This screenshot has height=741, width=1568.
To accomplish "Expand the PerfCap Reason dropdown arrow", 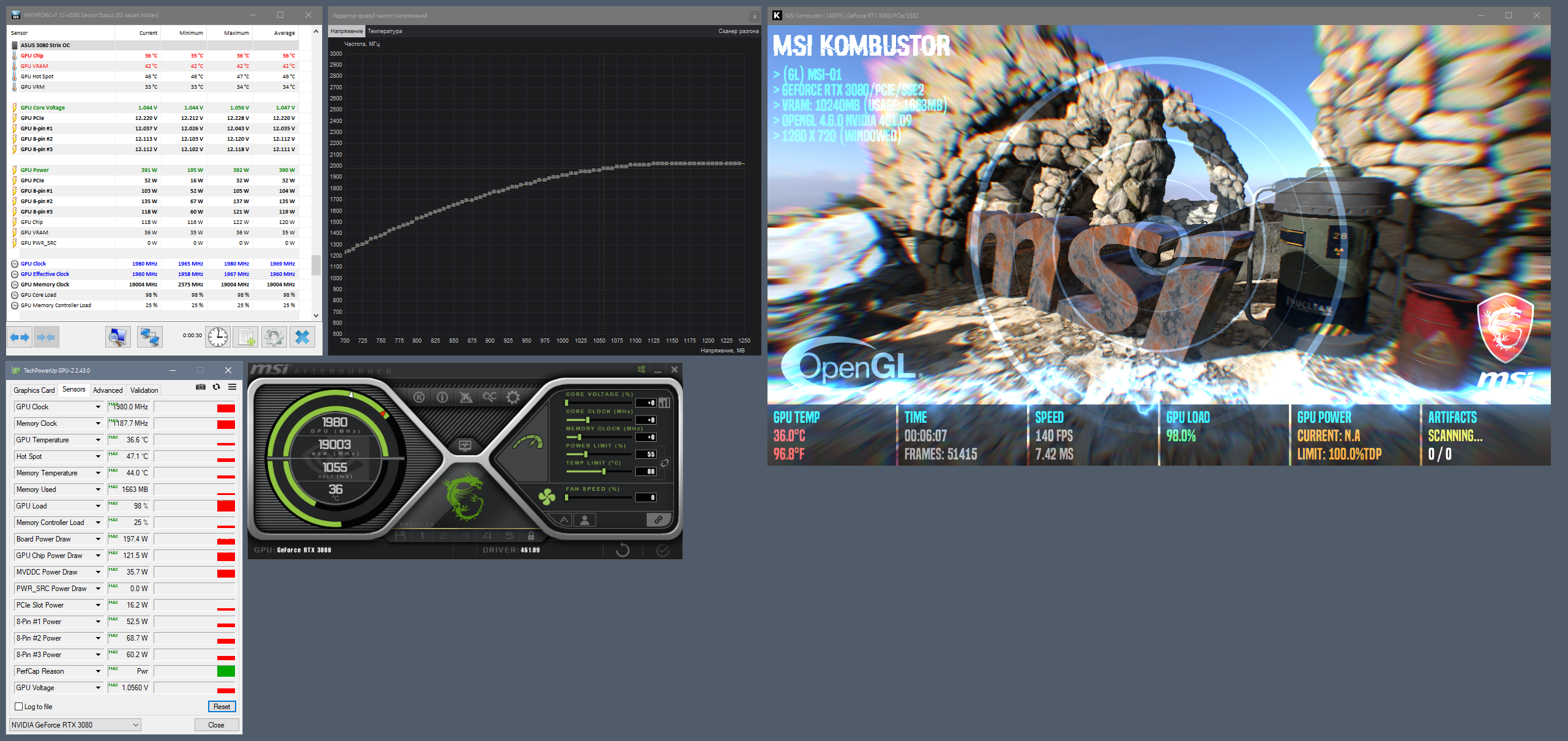I will (98, 671).
